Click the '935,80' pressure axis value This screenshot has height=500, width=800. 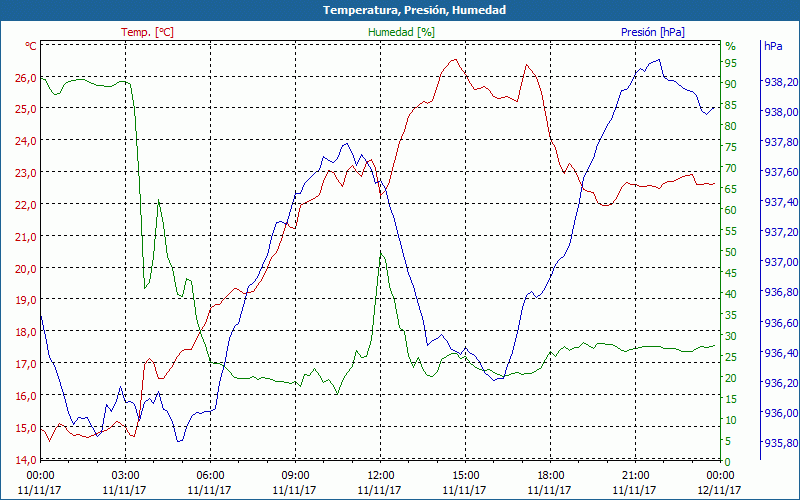pos(779,443)
